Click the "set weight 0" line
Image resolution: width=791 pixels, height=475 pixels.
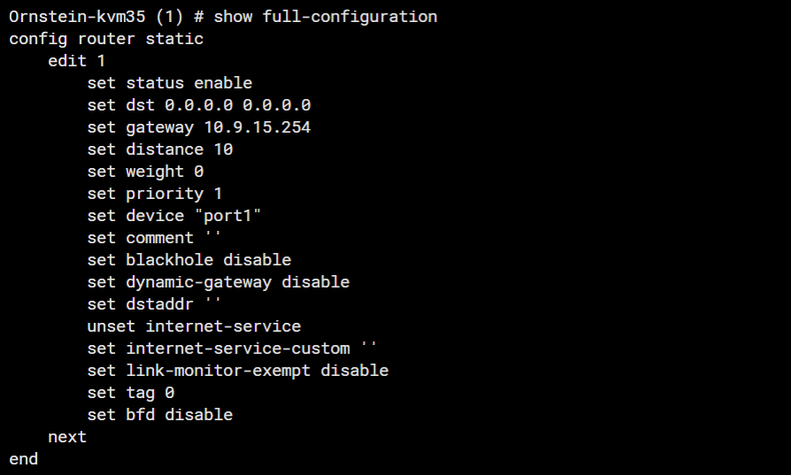[x=145, y=171]
